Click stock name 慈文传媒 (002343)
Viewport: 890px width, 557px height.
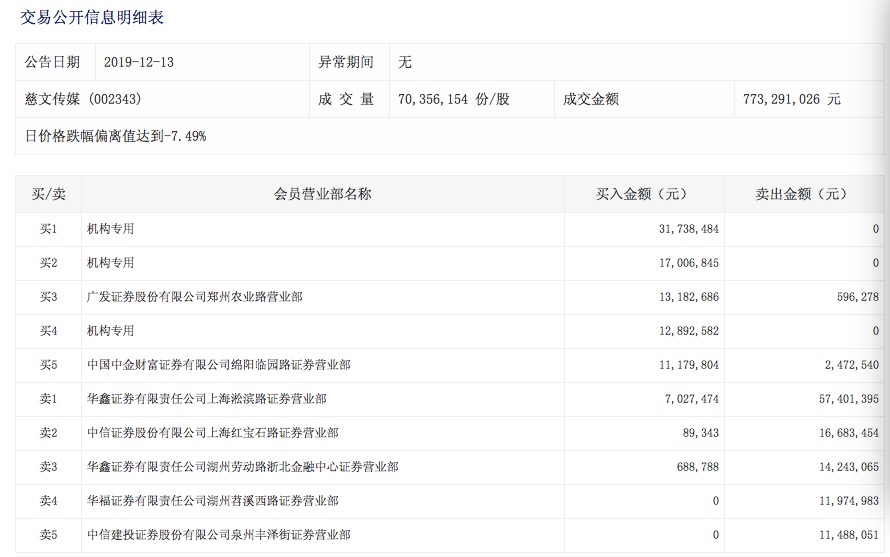(83, 99)
